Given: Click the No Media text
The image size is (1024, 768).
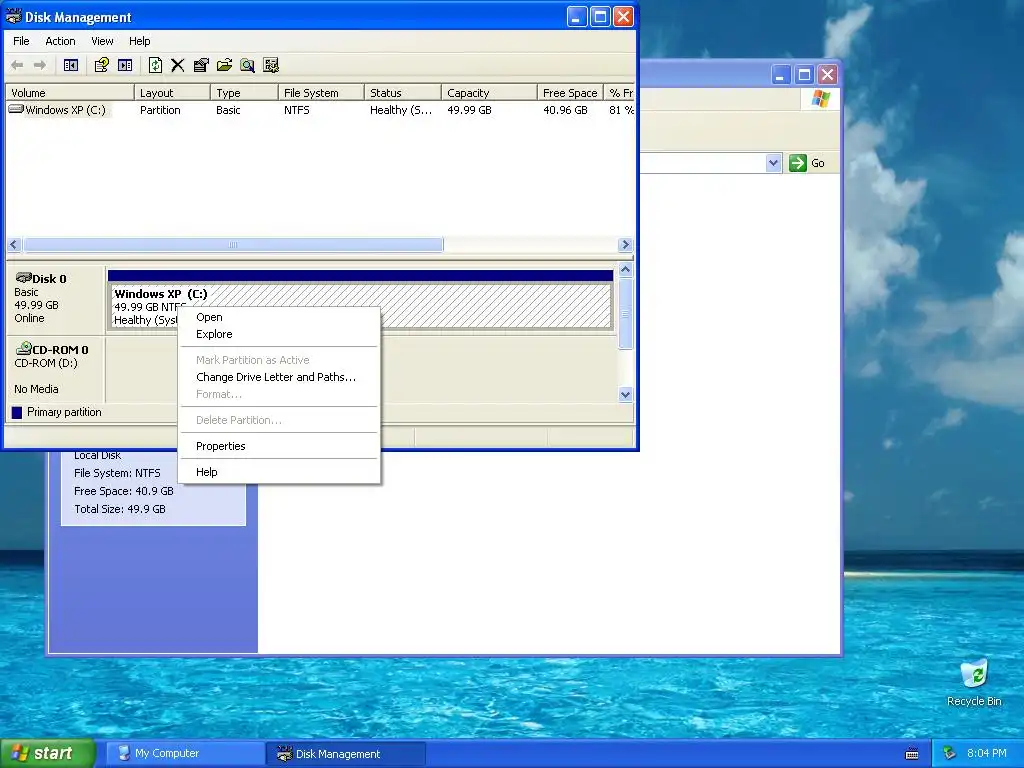Looking at the screenshot, I should pyautogui.click(x=36, y=389).
